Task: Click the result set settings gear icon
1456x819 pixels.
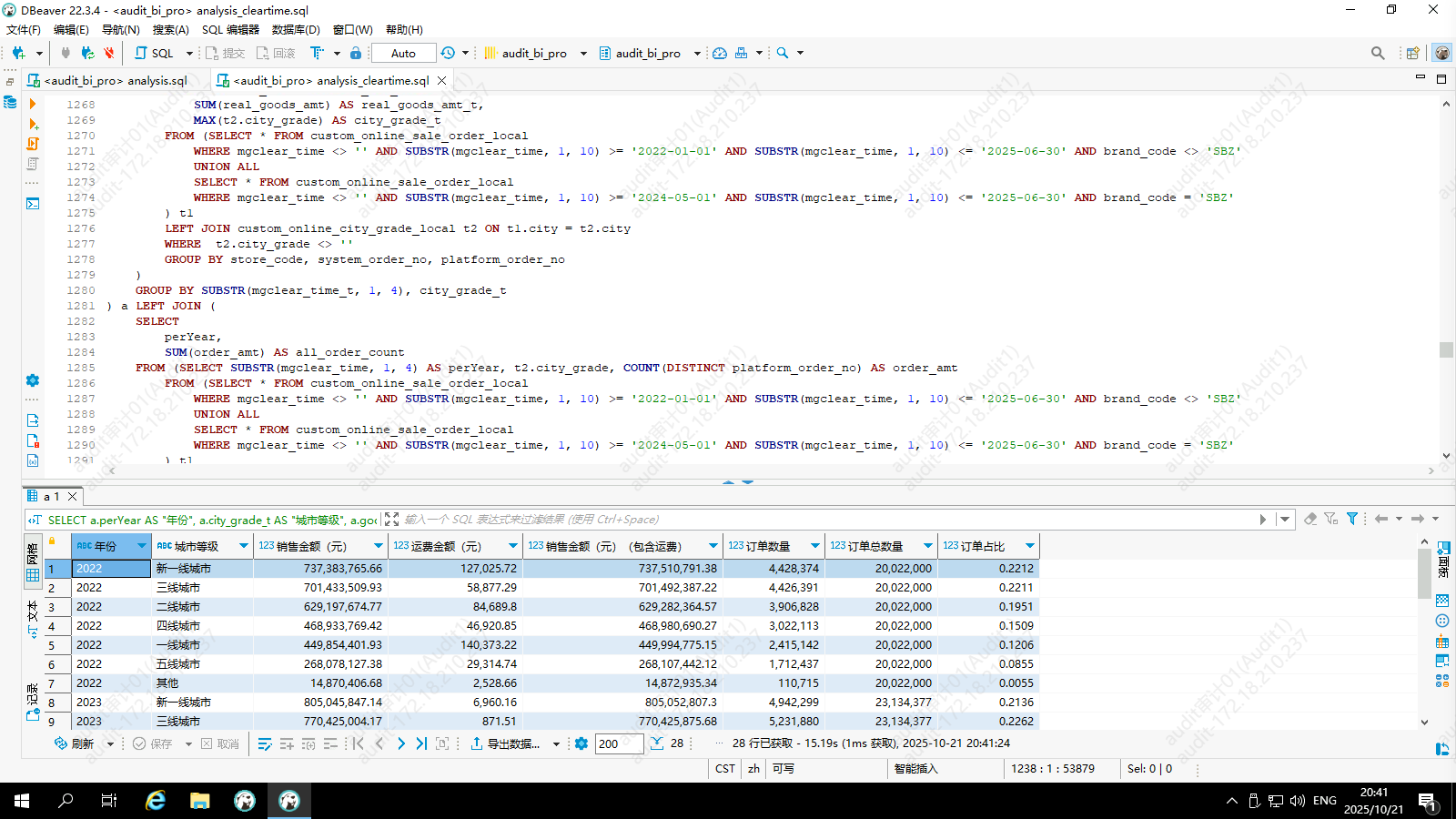Action: (x=581, y=743)
